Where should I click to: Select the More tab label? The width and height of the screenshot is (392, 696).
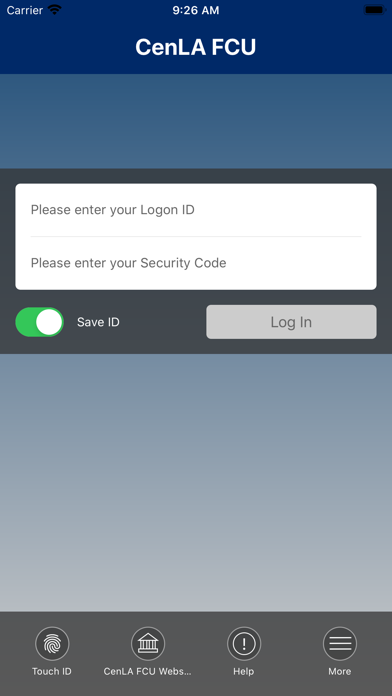pyautogui.click(x=340, y=672)
